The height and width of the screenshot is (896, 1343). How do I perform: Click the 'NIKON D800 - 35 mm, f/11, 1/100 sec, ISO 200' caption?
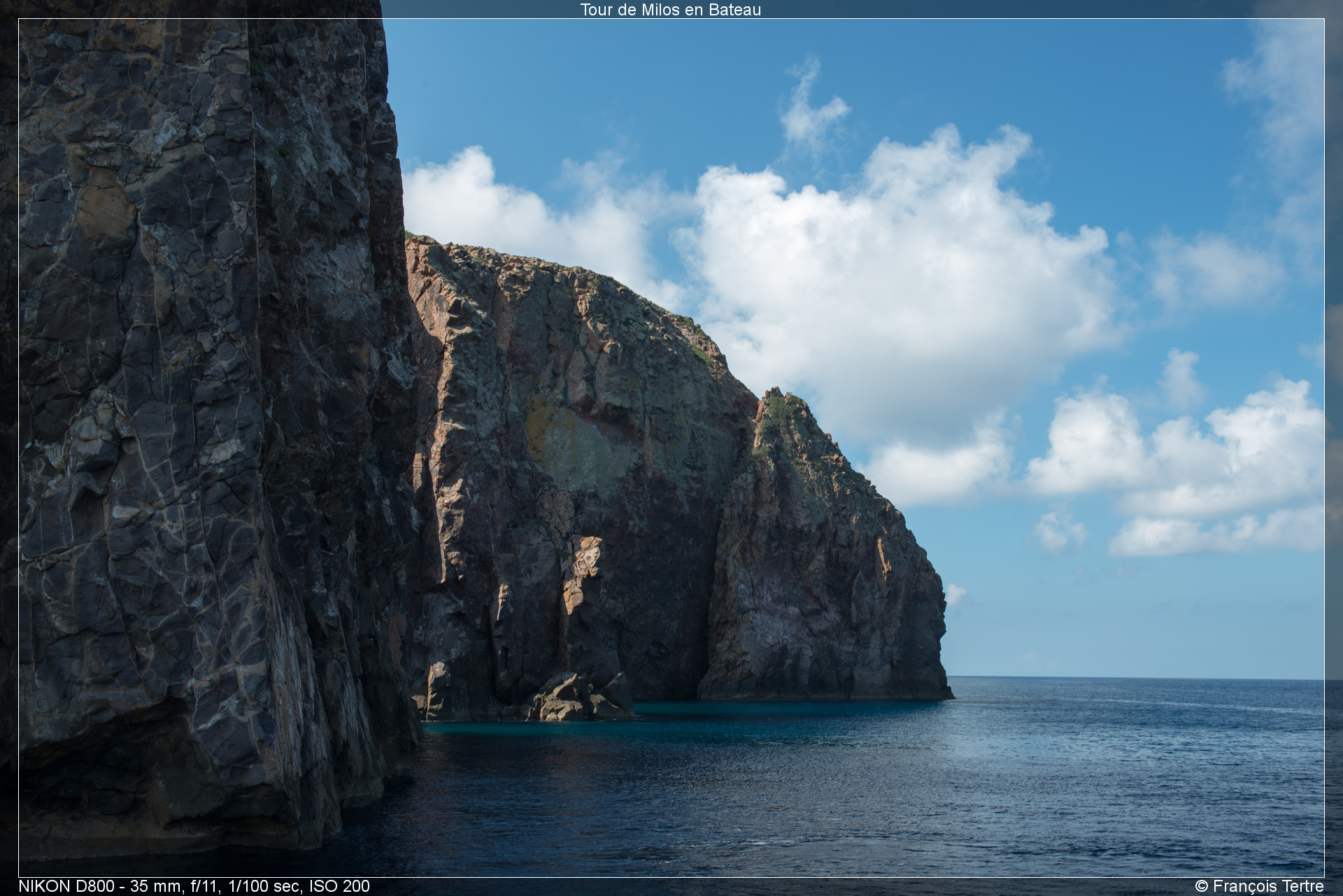pyautogui.click(x=194, y=886)
